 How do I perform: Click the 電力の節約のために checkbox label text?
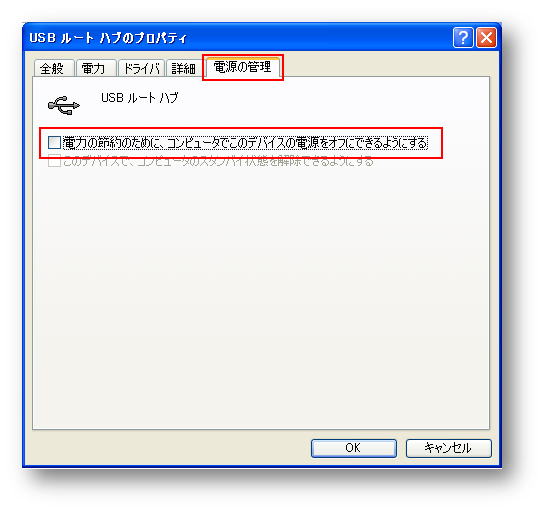pos(245,143)
